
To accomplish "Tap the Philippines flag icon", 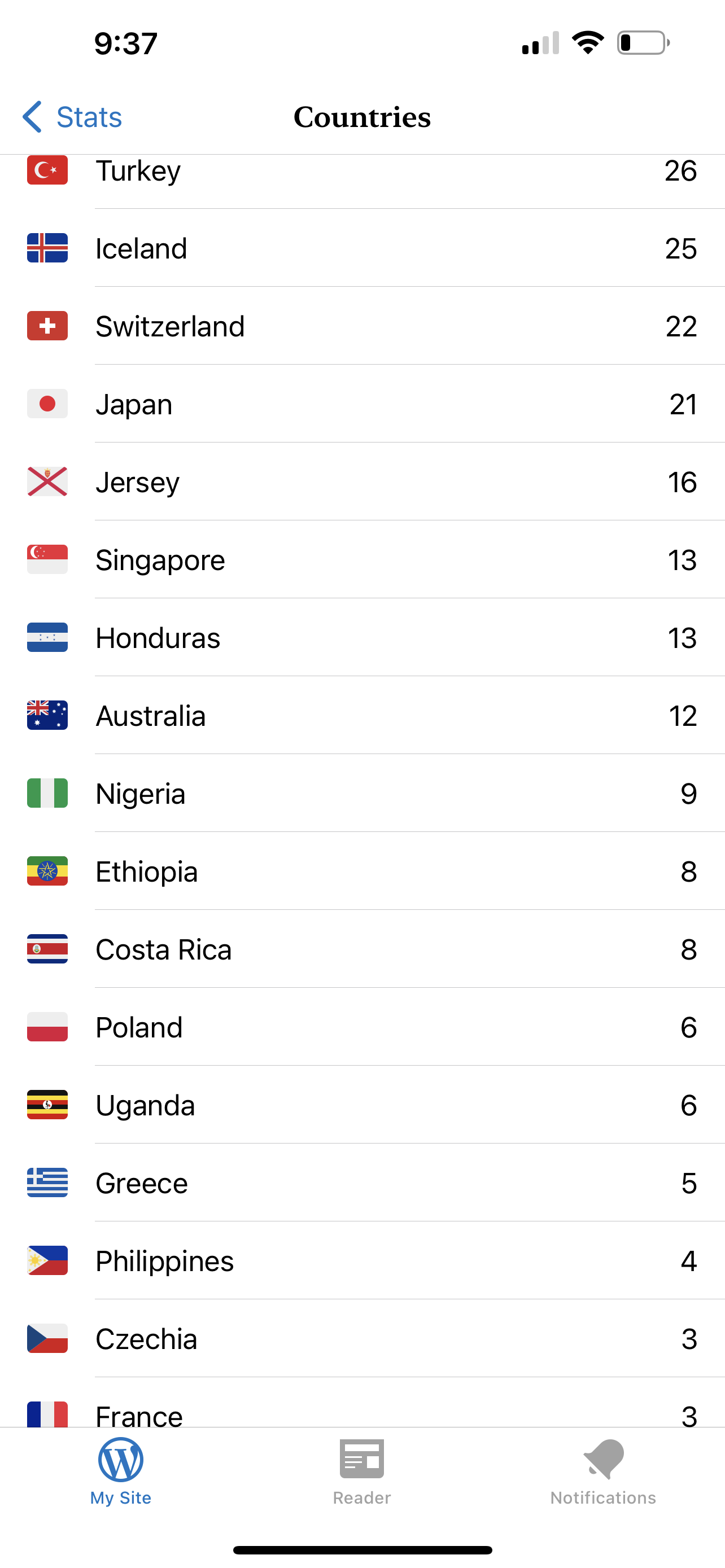I will click(x=47, y=1261).
